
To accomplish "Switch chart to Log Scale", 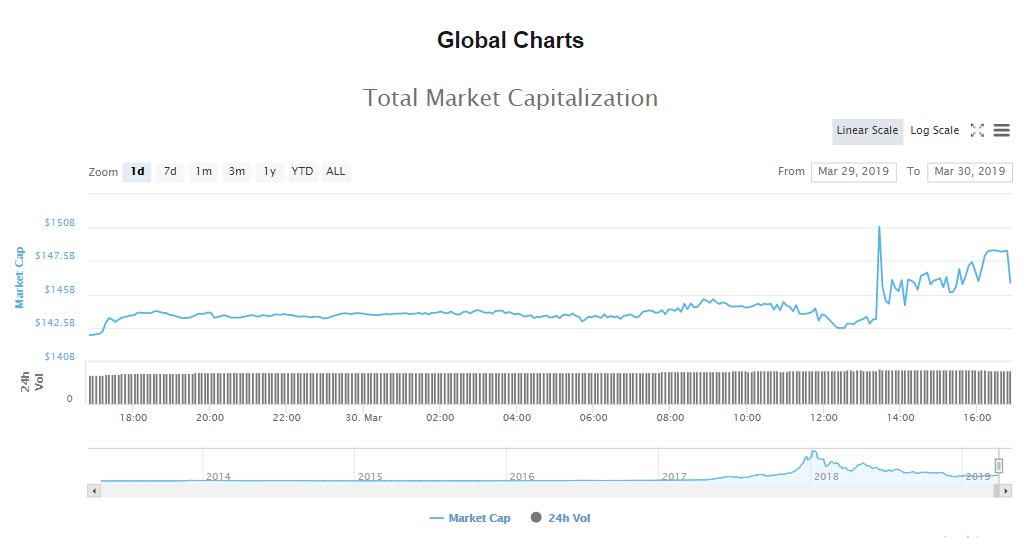I will [934, 131].
